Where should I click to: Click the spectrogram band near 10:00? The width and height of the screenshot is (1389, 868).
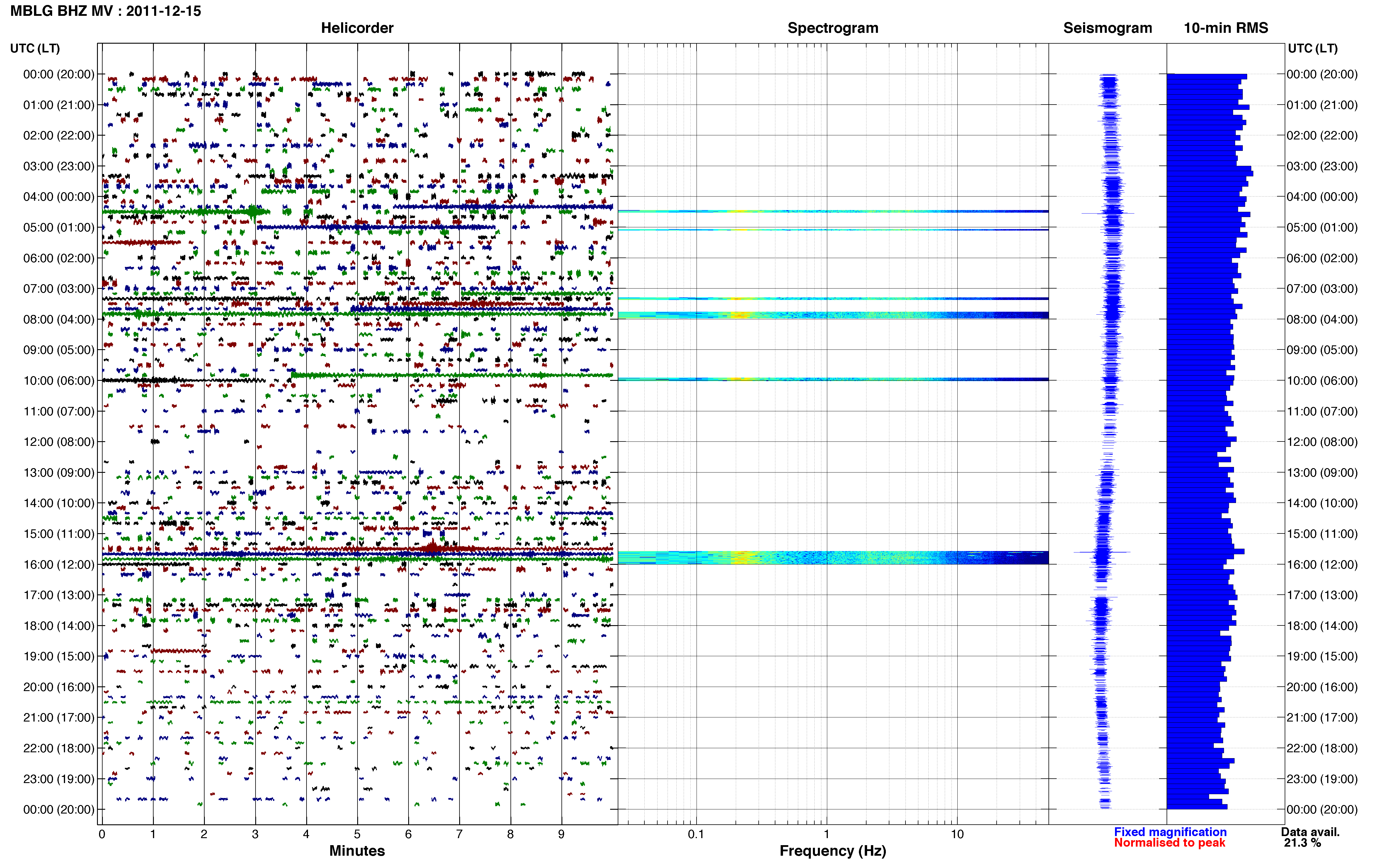click(833, 379)
